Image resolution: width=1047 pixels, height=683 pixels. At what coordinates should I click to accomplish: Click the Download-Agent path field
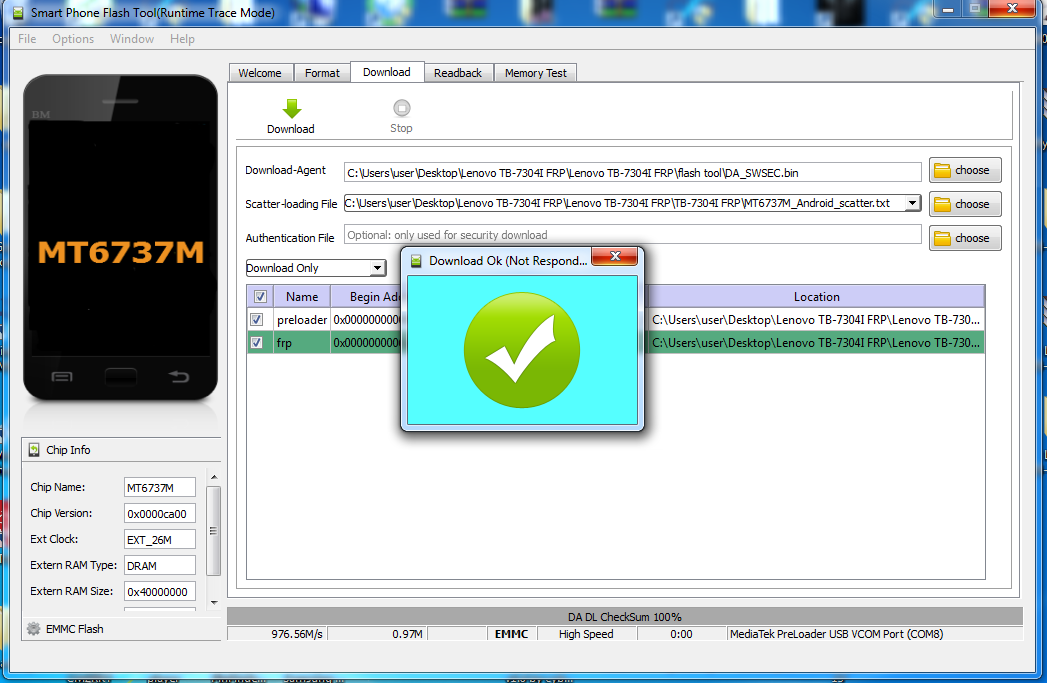click(632, 172)
